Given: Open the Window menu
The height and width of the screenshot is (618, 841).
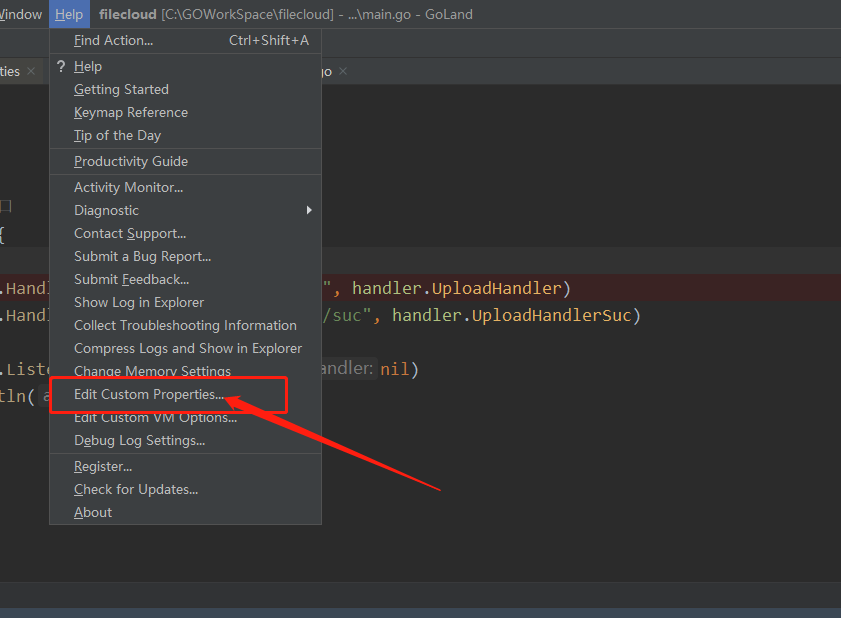Looking at the screenshot, I should coord(20,14).
